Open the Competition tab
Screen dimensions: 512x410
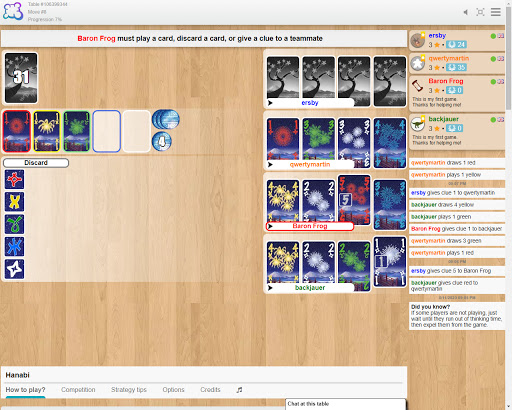coord(78,390)
